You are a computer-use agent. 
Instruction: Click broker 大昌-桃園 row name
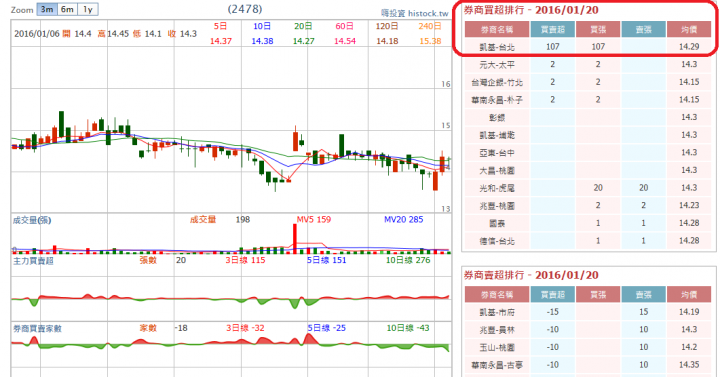point(497,170)
